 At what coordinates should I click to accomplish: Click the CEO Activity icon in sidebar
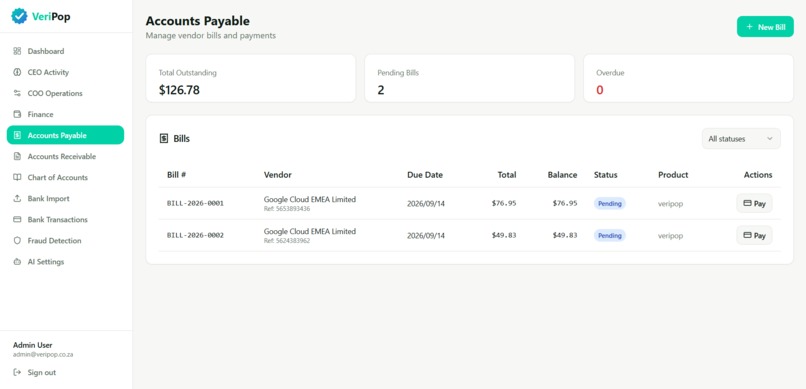click(x=17, y=72)
